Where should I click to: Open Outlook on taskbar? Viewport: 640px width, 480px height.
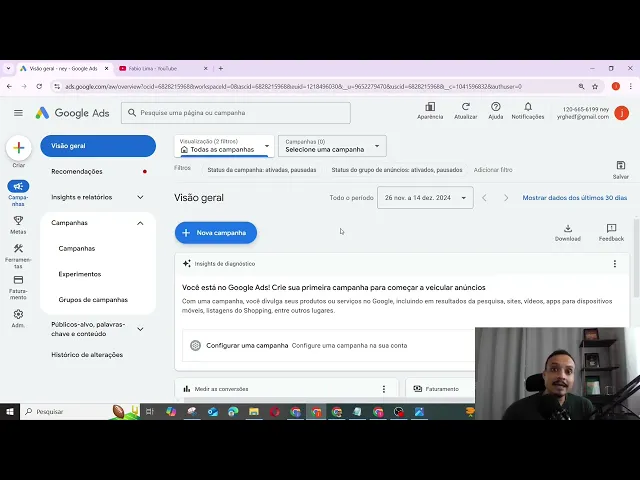coord(212,412)
